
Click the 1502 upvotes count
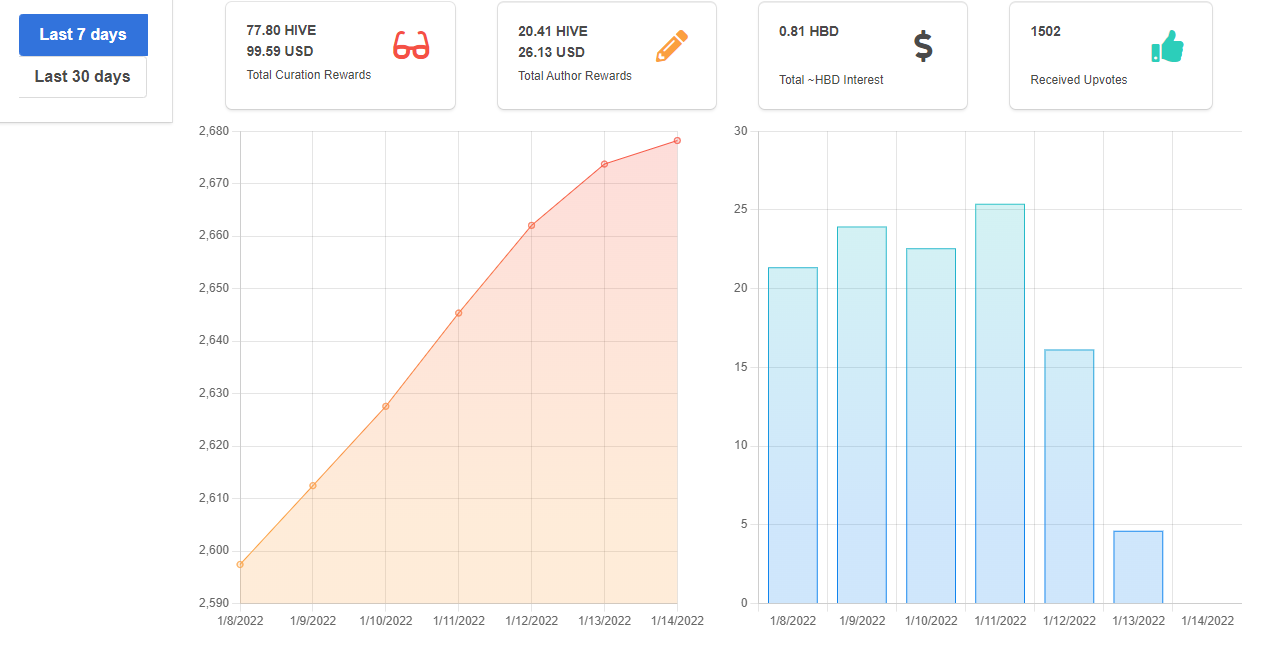coord(1046,31)
